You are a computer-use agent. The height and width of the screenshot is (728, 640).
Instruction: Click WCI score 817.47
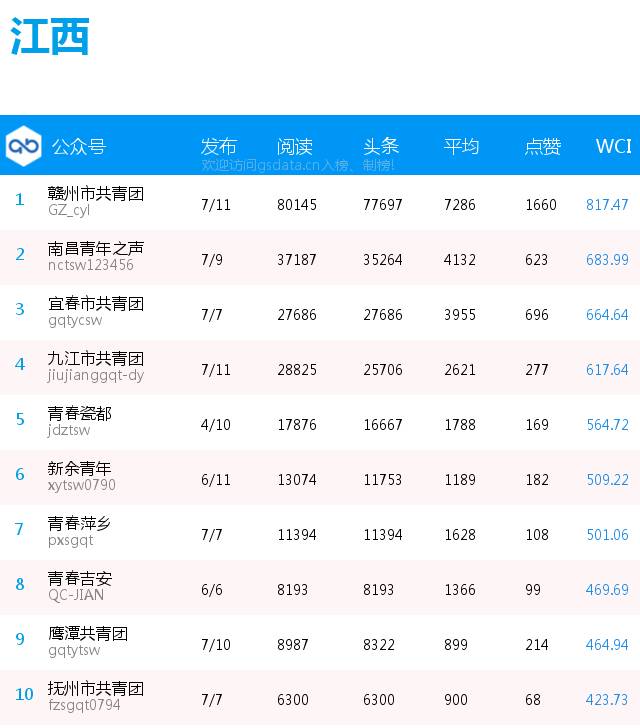tap(607, 204)
